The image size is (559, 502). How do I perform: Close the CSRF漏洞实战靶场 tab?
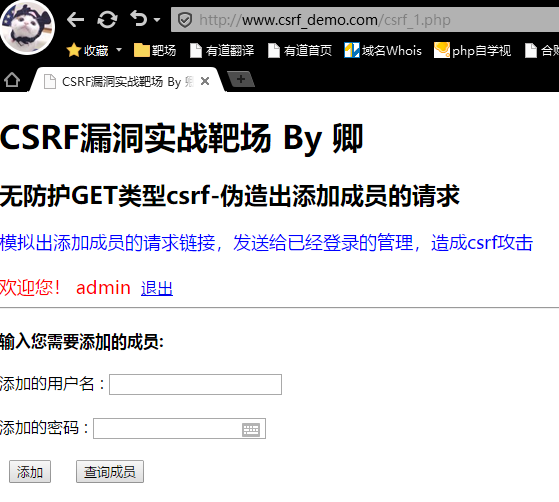[x=205, y=81]
